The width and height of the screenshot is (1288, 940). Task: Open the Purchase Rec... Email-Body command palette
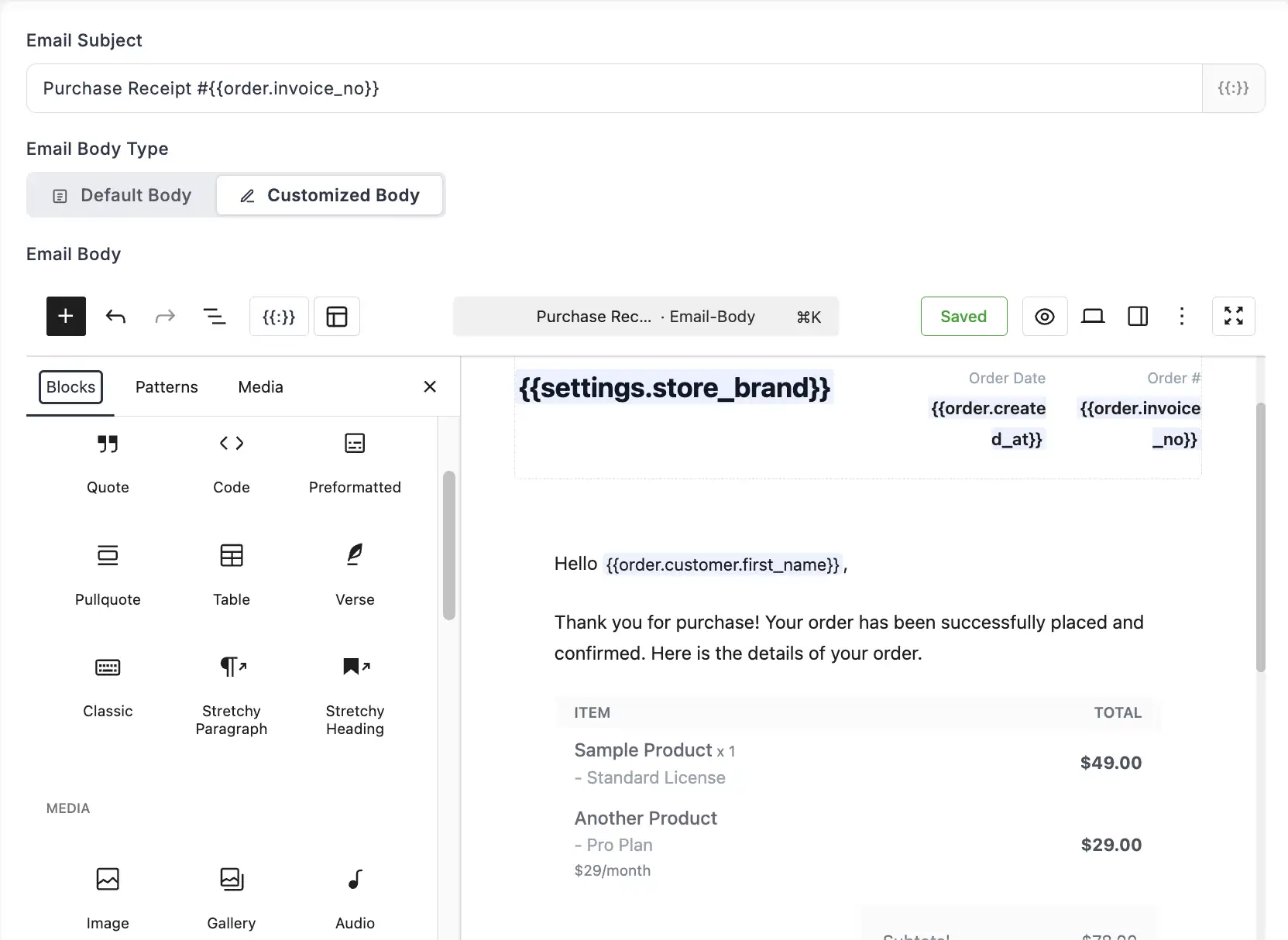(x=645, y=316)
